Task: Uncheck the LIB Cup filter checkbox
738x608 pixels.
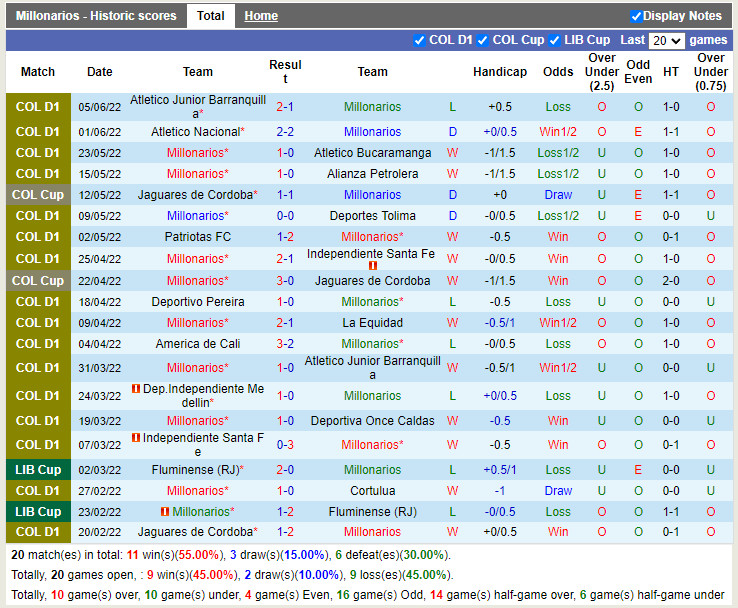Action: (555, 40)
